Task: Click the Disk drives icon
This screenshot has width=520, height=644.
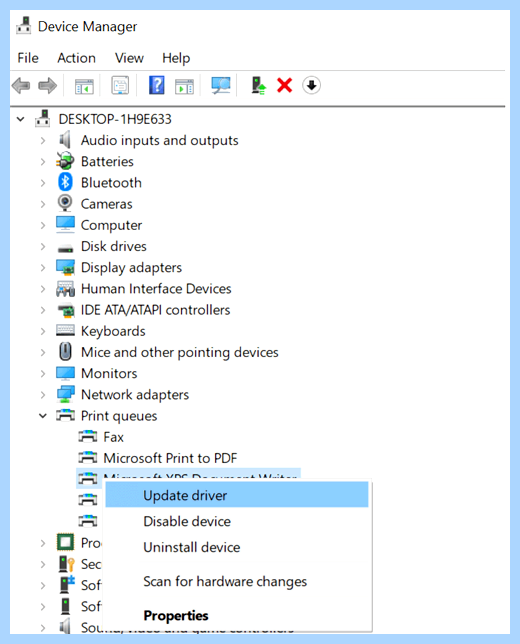Action: tap(65, 248)
